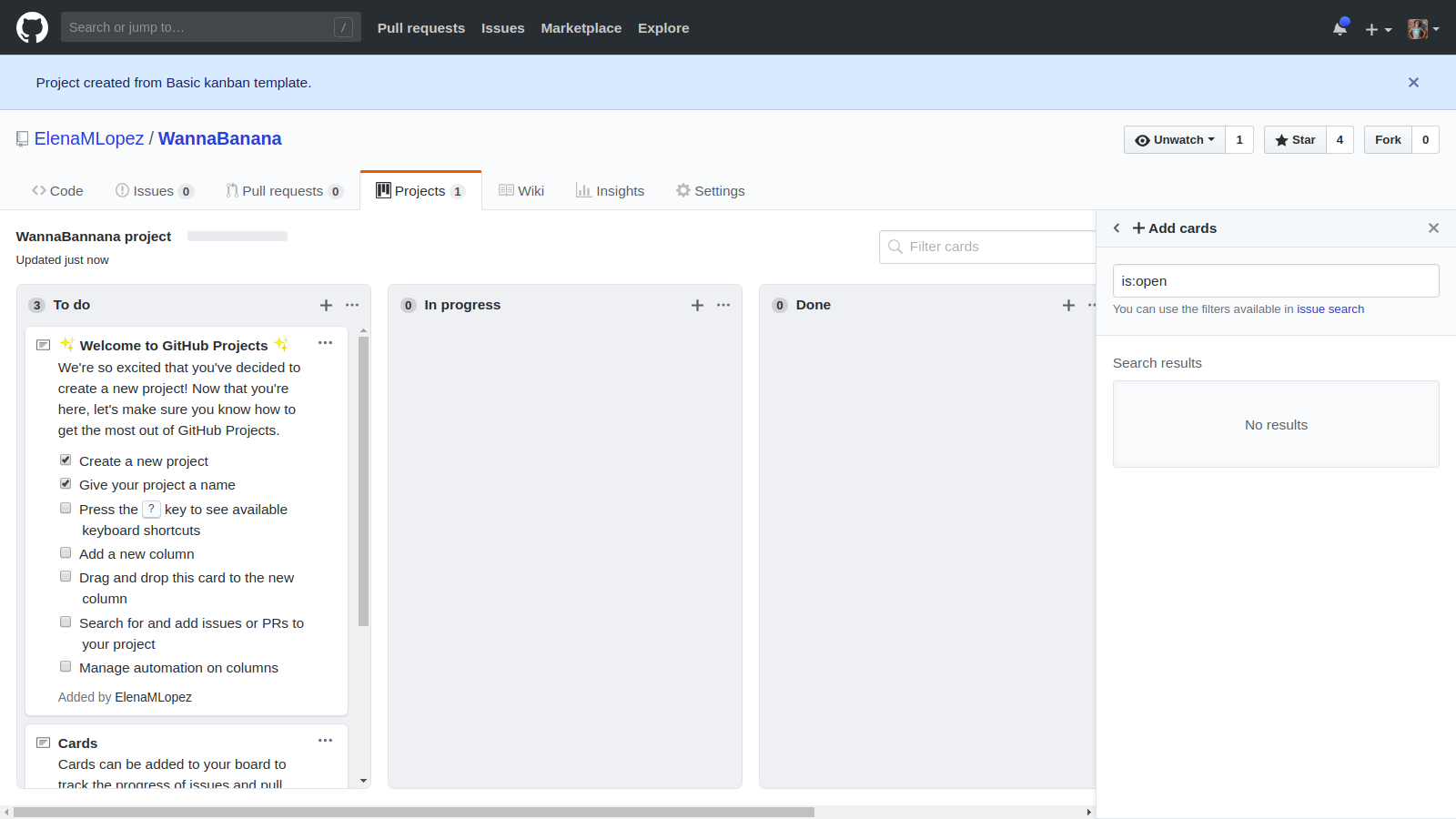1456x819 pixels.
Task: Click the is:open search field
Action: tap(1276, 281)
